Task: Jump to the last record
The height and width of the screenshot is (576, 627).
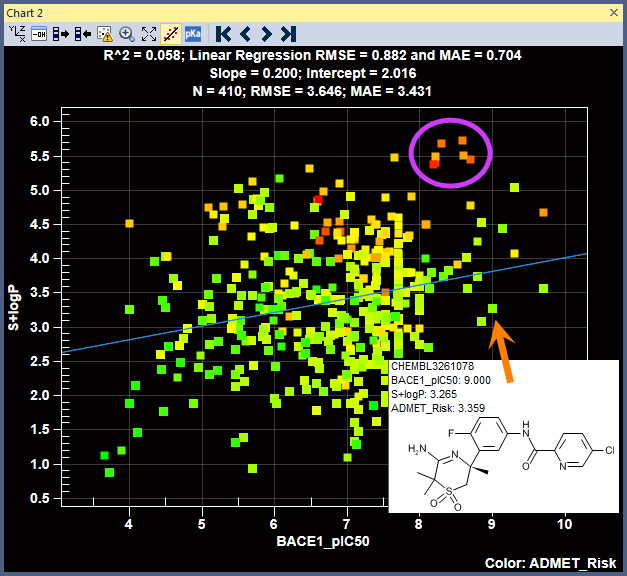Action: [289, 34]
